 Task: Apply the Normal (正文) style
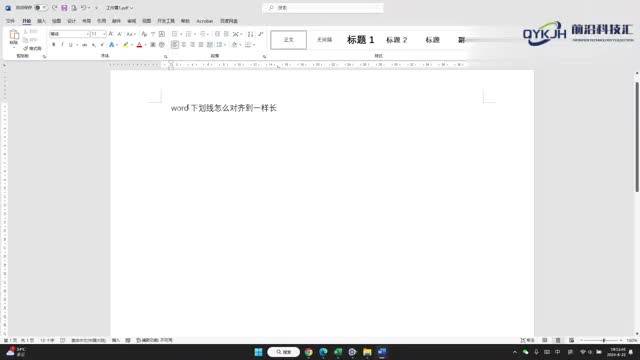pyautogui.click(x=289, y=40)
